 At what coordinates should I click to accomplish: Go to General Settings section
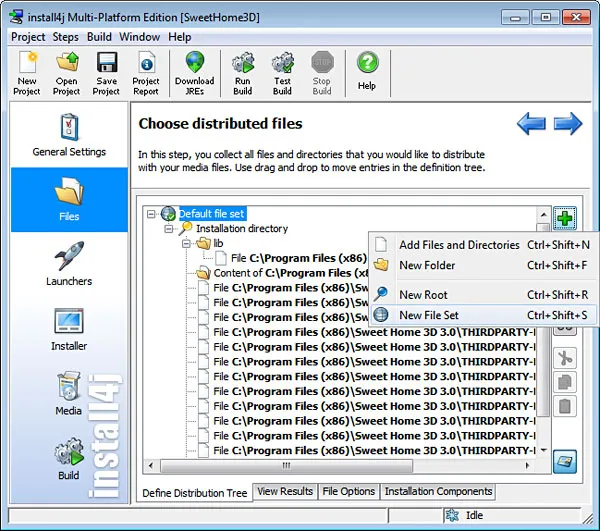(69, 135)
